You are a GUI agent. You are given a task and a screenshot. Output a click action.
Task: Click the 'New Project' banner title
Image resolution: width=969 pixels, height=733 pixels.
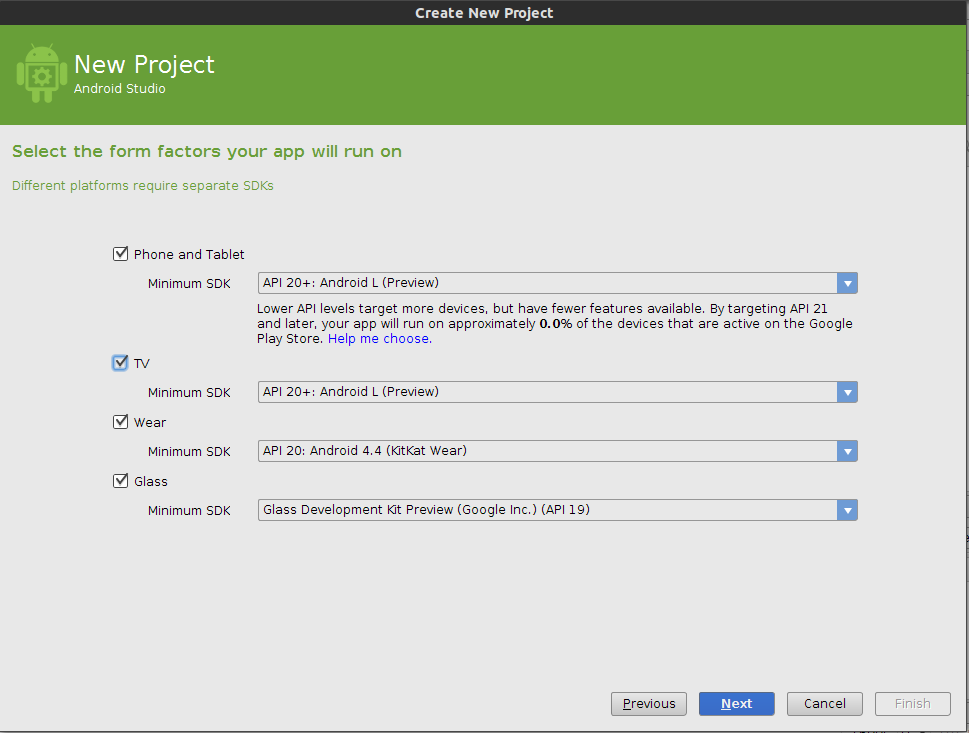point(144,64)
